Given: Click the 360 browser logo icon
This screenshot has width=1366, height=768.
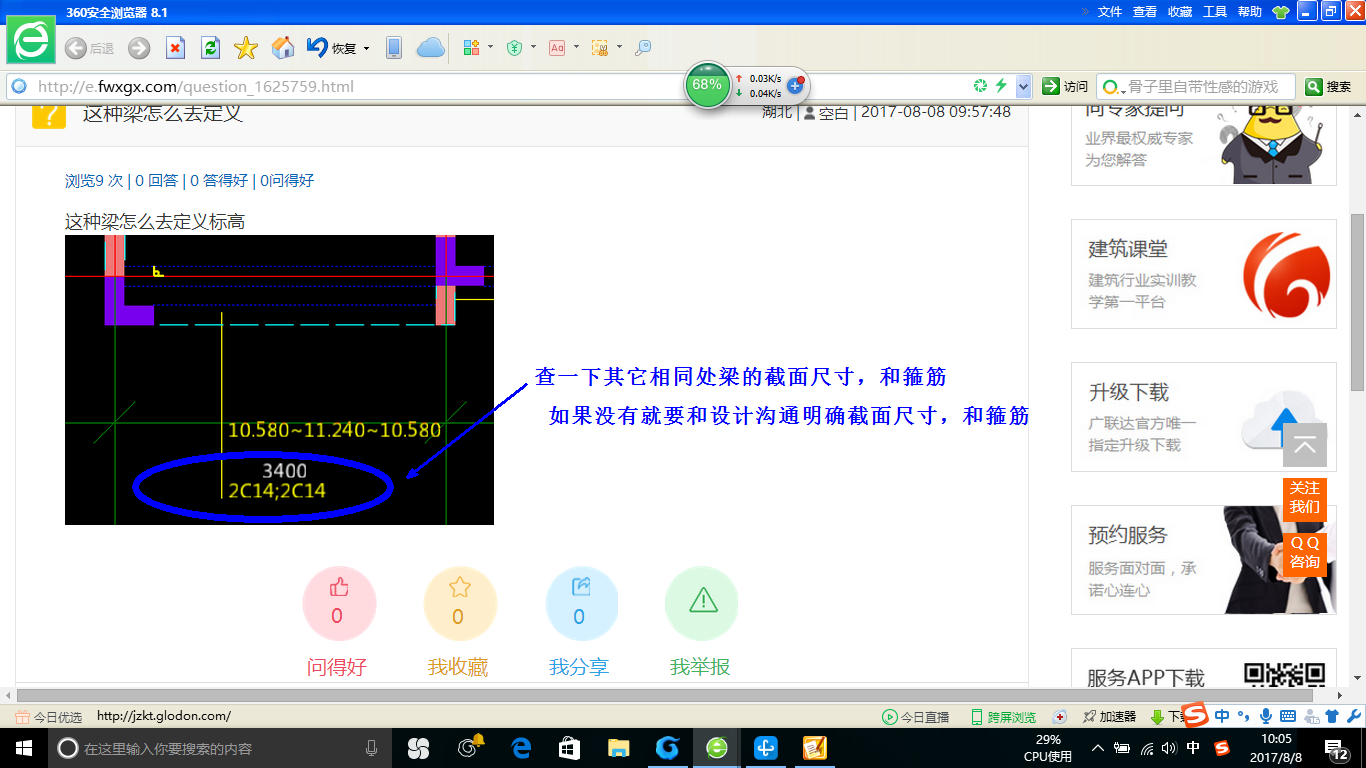Looking at the screenshot, I should click(x=31, y=42).
